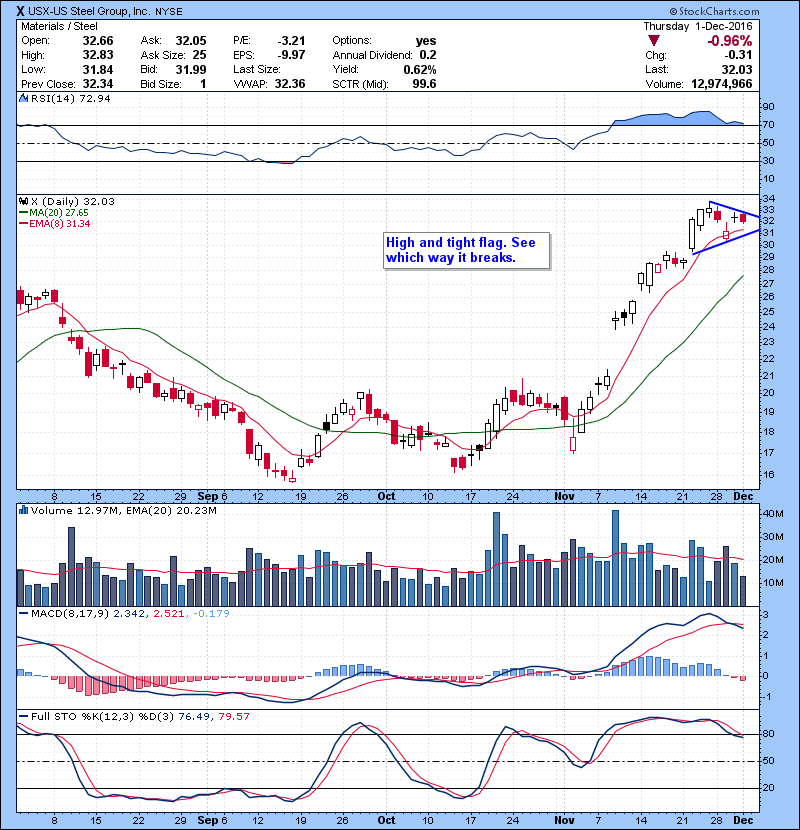Image resolution: width=800 pixels, height=830 pixels.
Task: Click the Bid value 31.99
Action: (x=191, y=69)
